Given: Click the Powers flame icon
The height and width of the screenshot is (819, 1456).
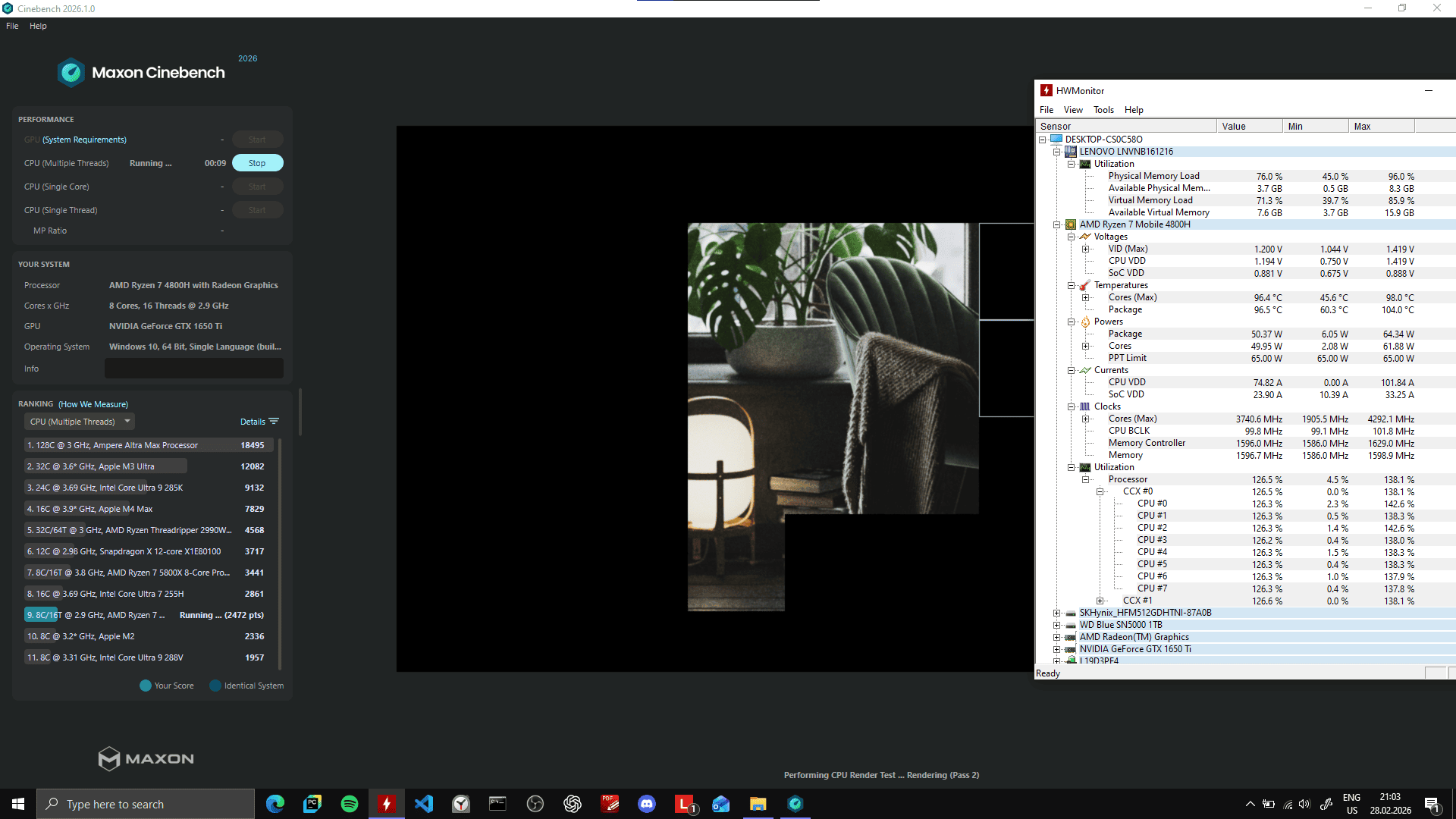Looking at the screenshot, I should point(1085,322).
